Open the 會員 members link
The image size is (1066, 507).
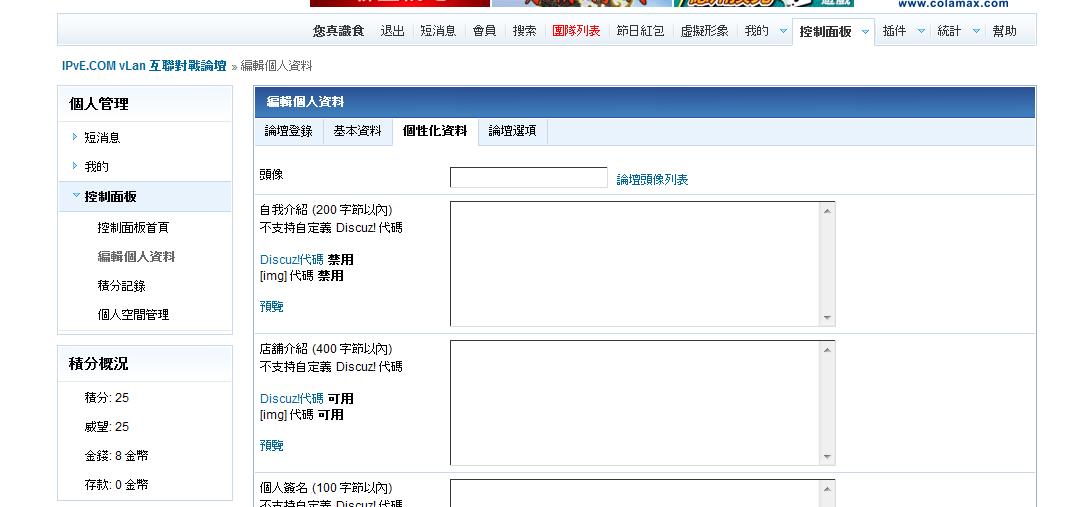[485, 31]
